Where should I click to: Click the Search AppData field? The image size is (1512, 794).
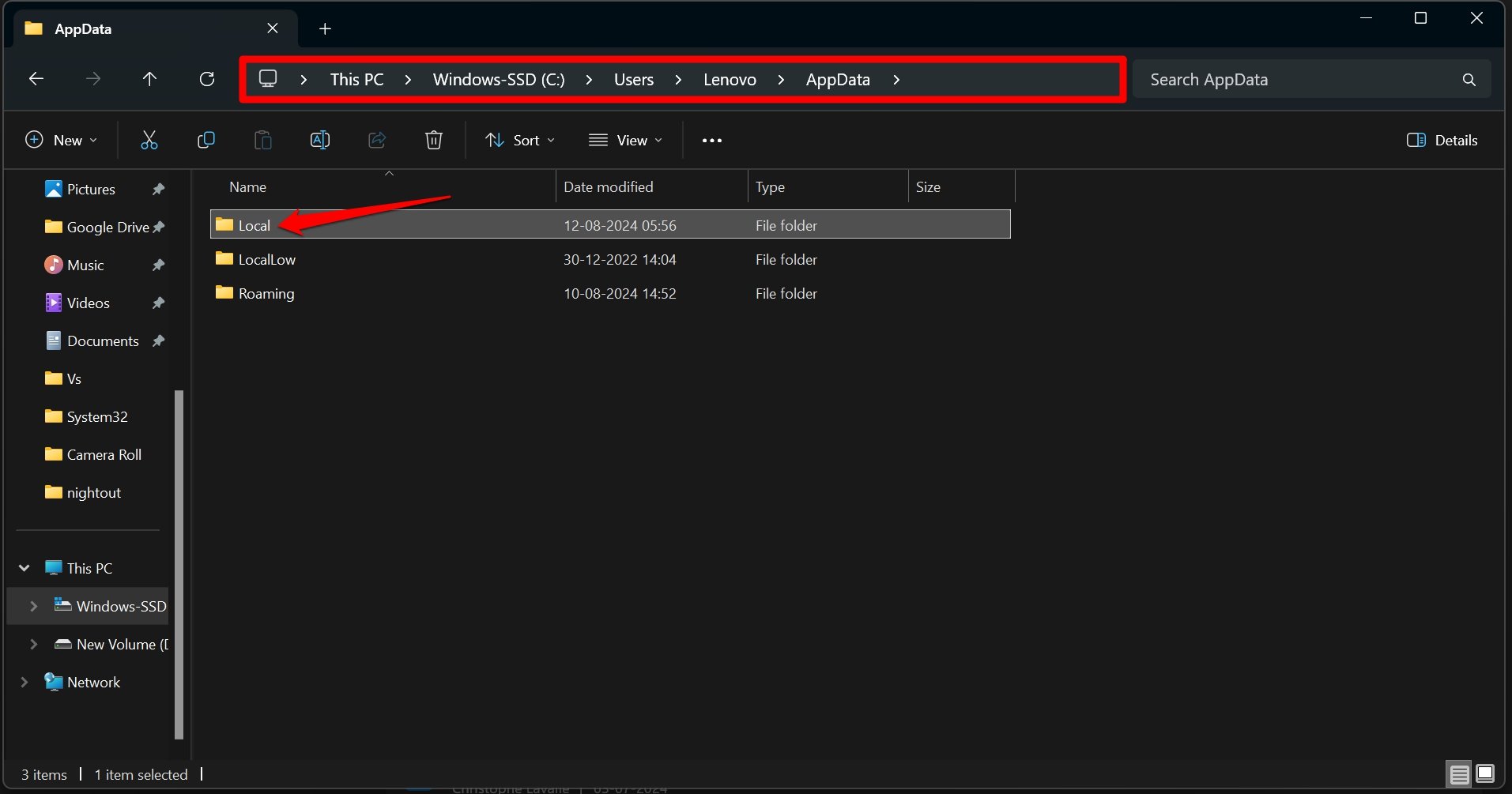(1311, 80)
